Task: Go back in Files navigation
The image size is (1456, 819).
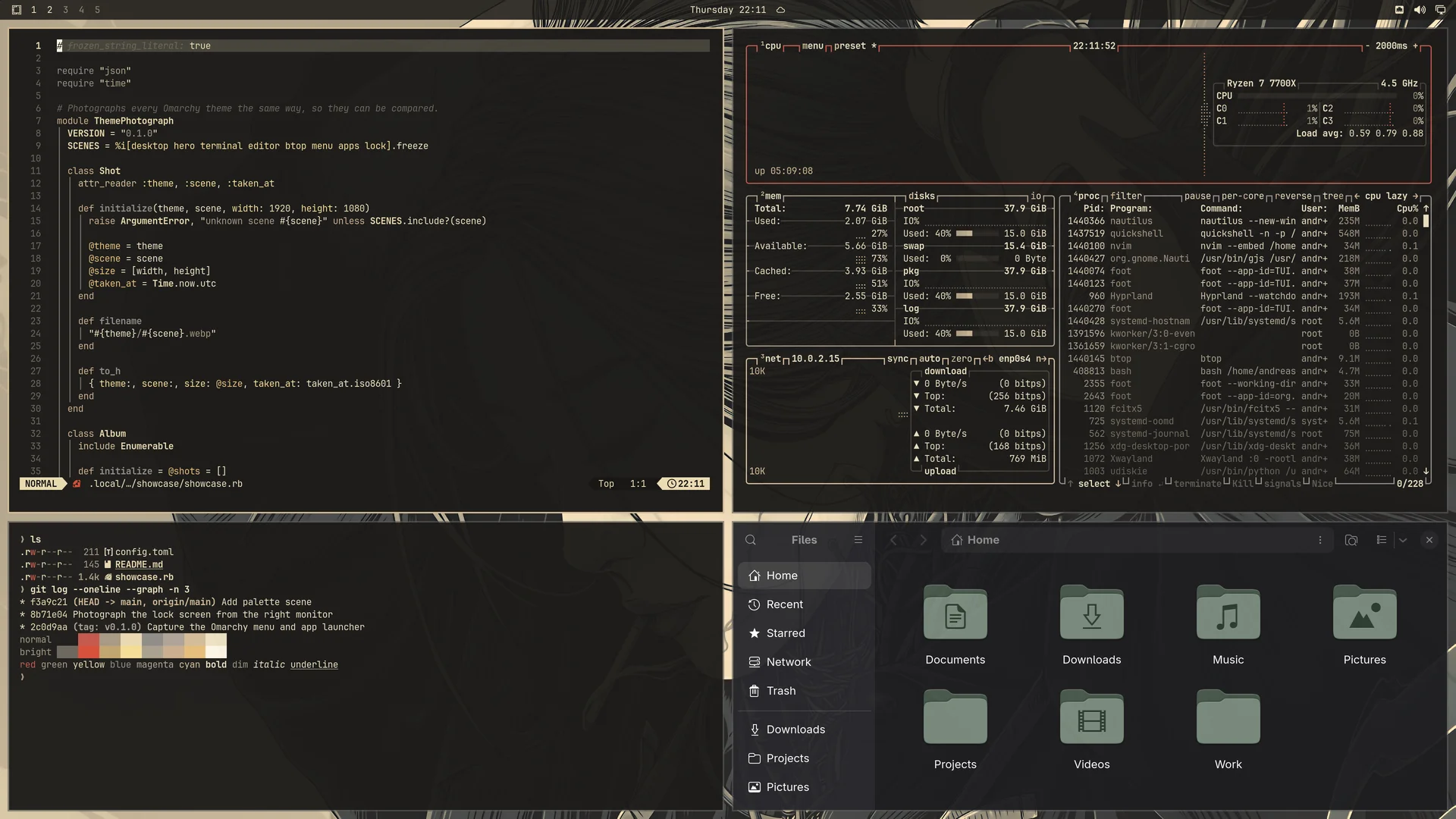Action: pos(893,540)
